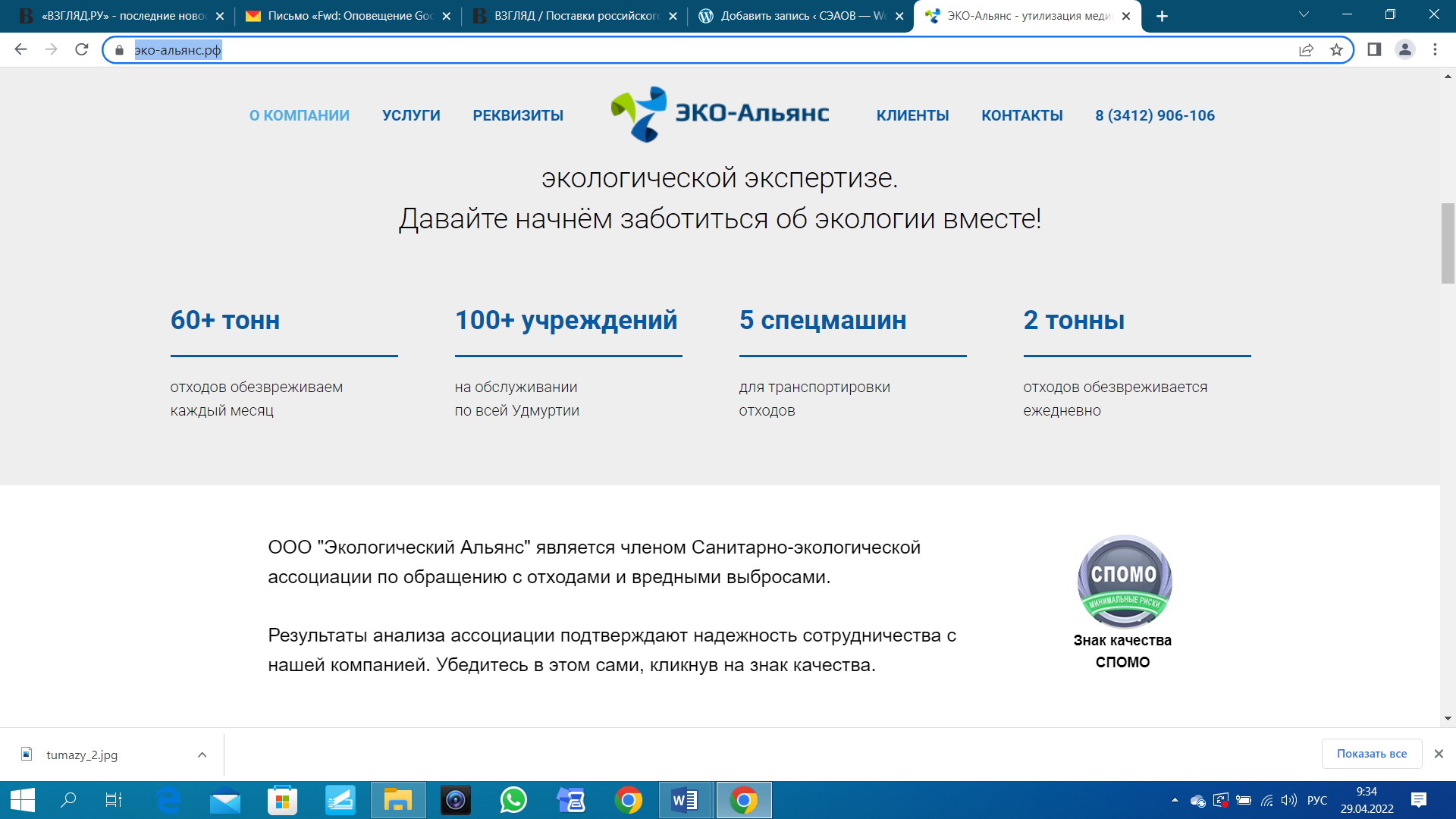Open РЕКВИЗИТЫ menu item
The height and width of the screenshot is (819, 1456).
518,115
